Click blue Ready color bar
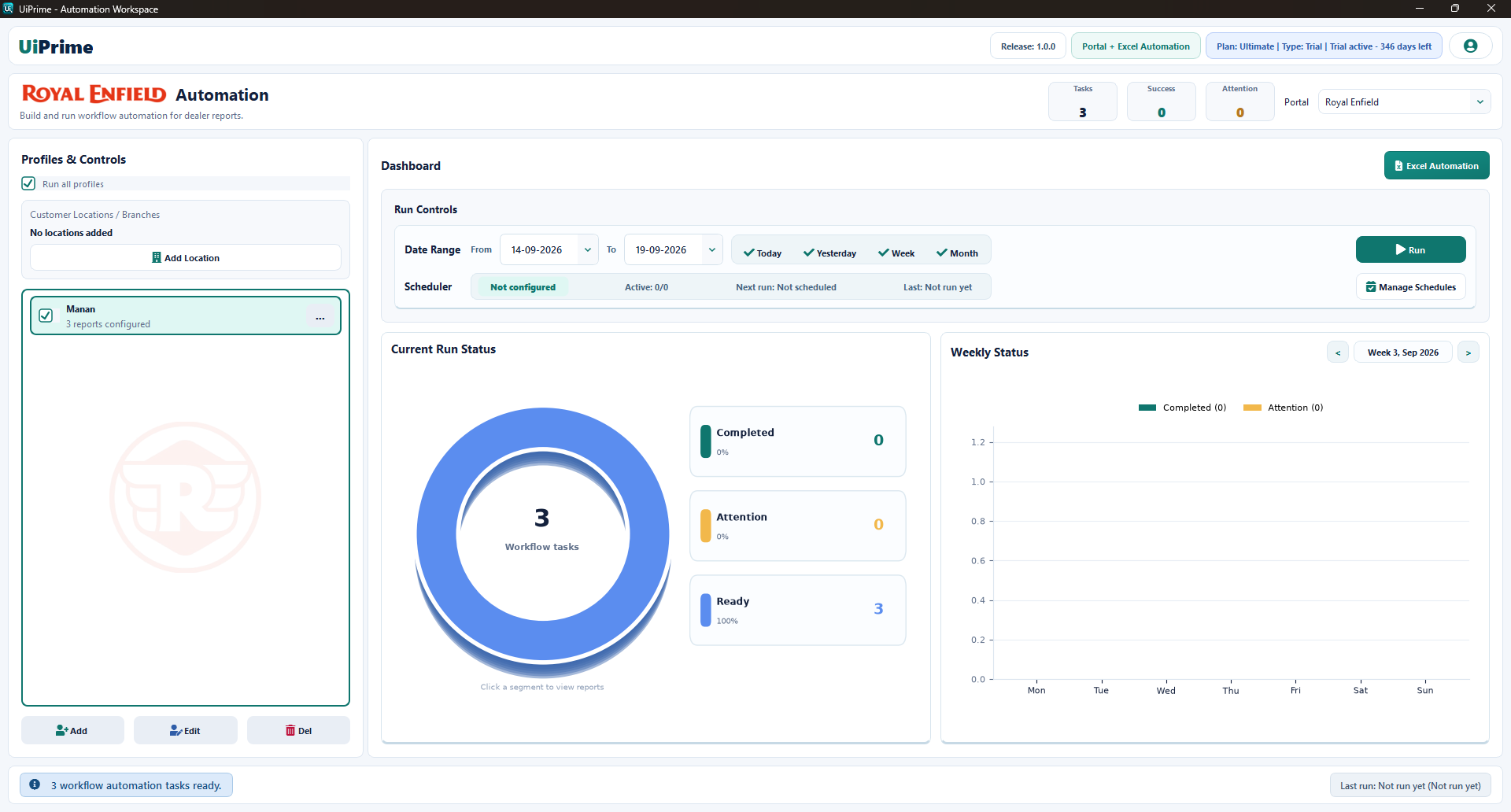This screenshot has width=1511, height=812. click(x=706, y=609)
